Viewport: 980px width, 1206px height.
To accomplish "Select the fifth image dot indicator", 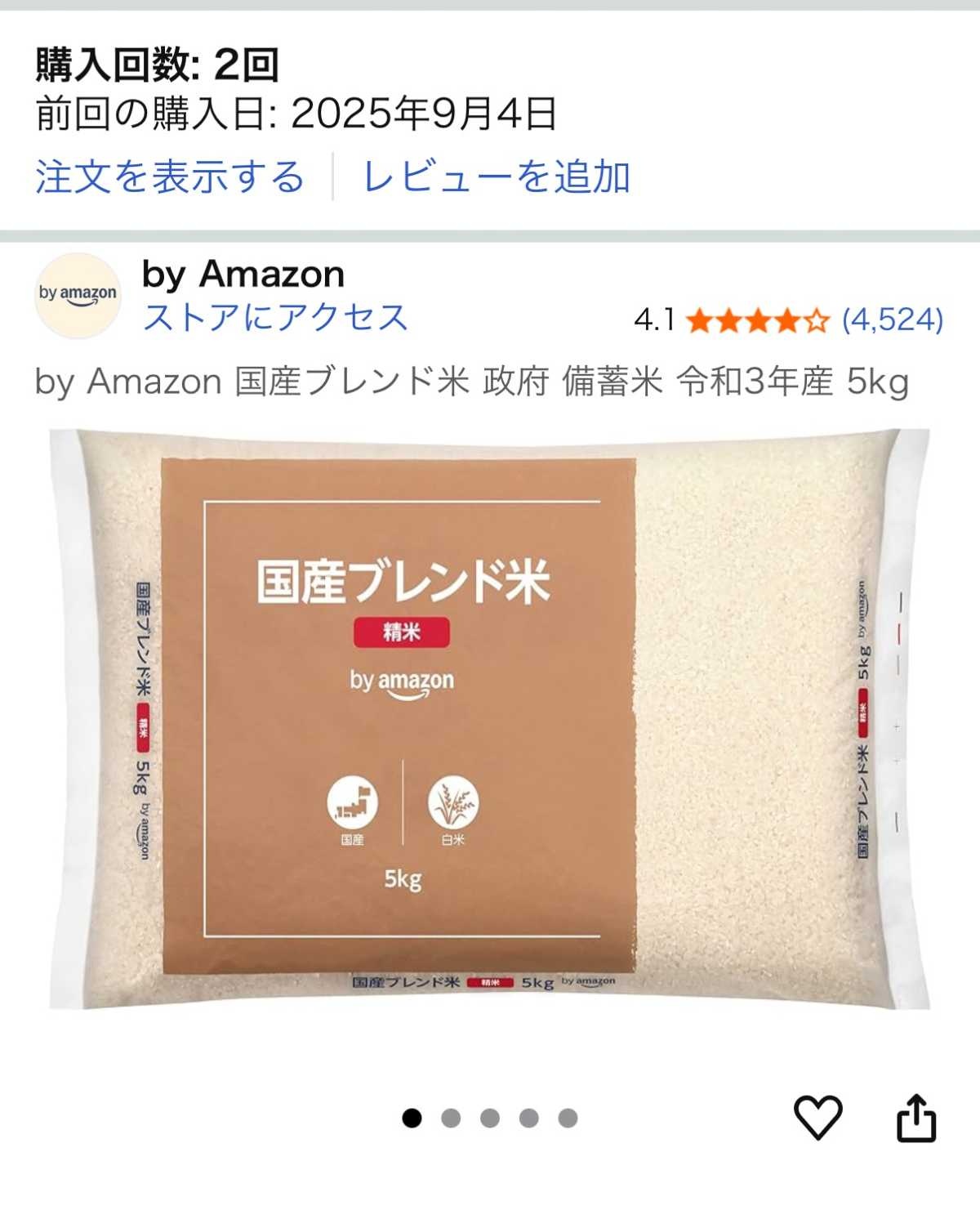I will (x=568, y=1118).
